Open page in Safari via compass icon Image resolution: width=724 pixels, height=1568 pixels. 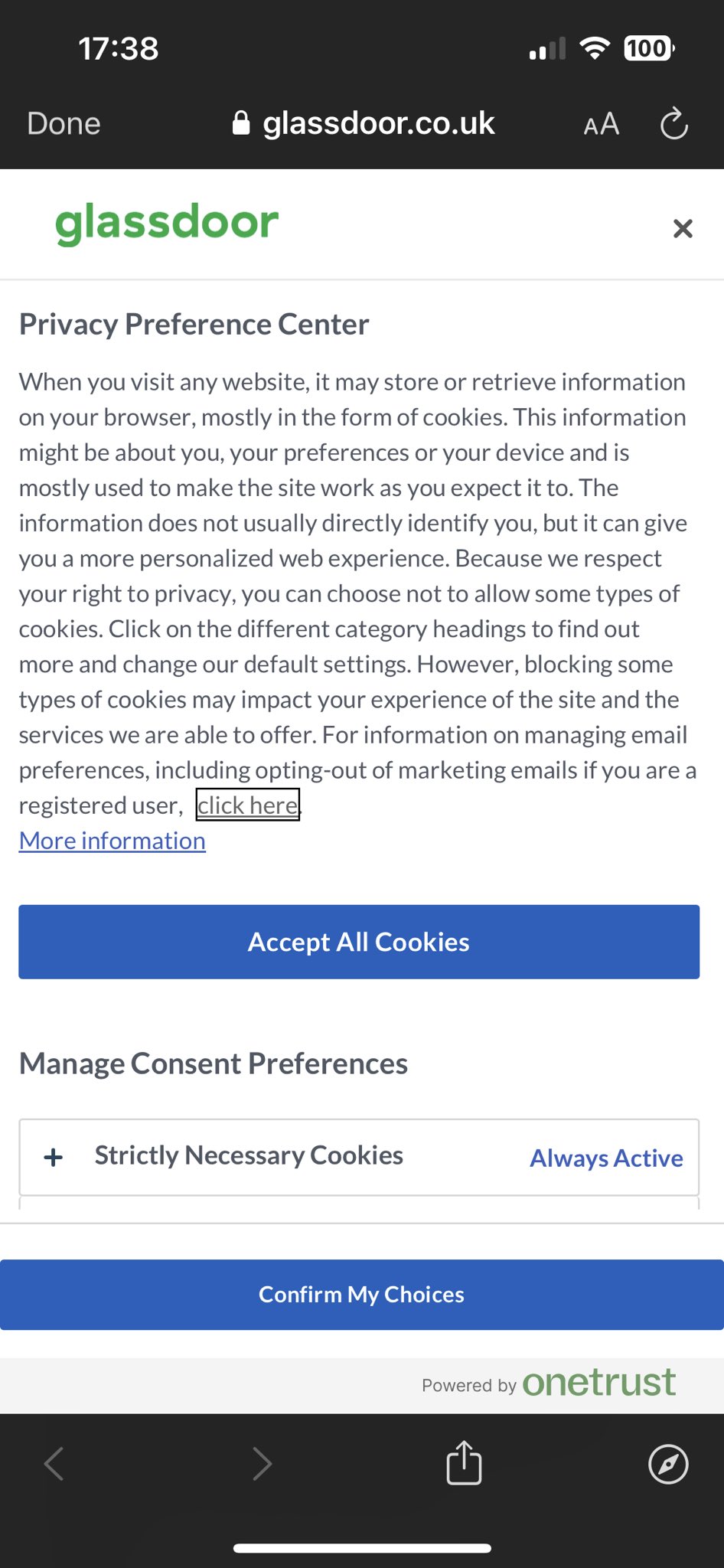668,1464
